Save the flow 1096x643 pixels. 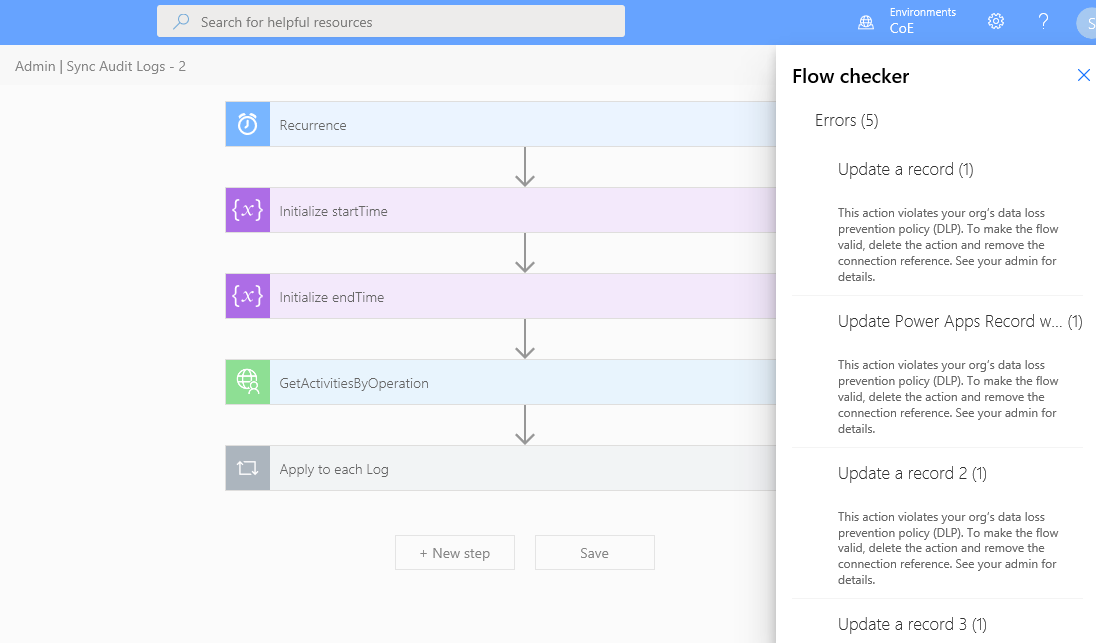594,552
